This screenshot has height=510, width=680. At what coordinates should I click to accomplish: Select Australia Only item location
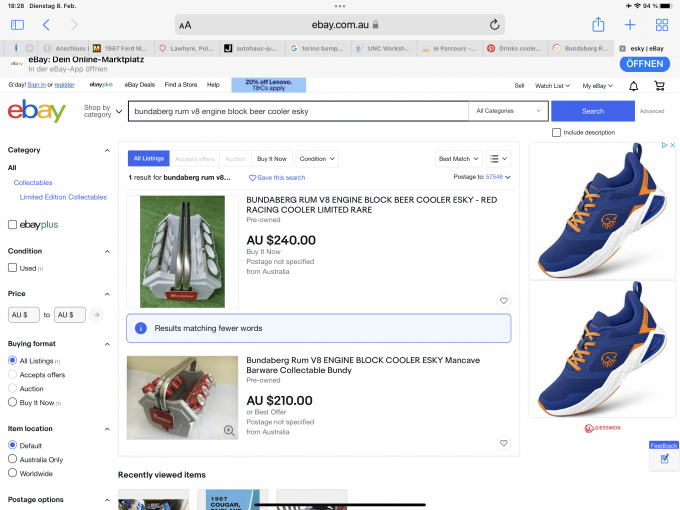pyautogui.click(x=13, y=459)
